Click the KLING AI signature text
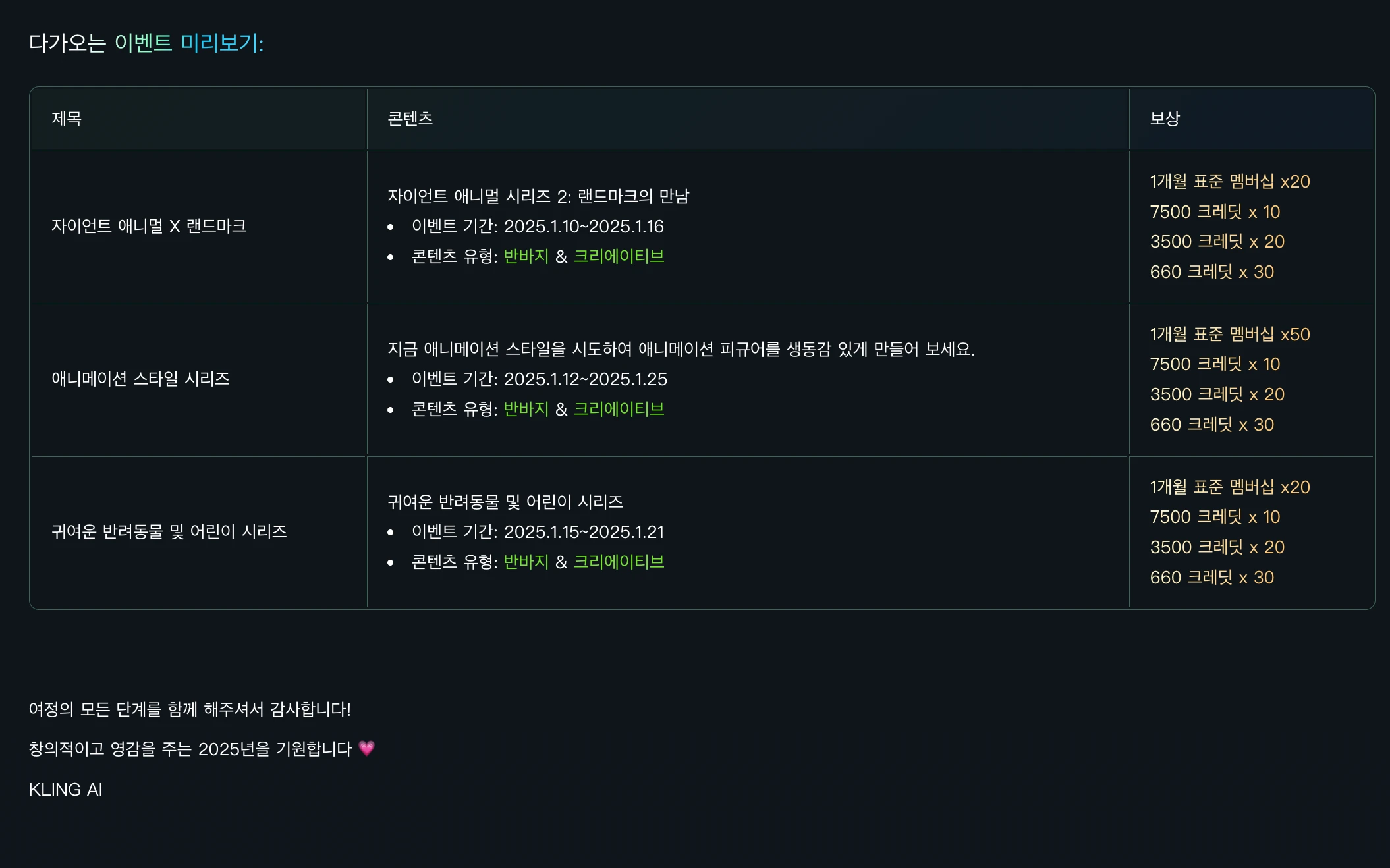The width and height of the screenshot is (1390, 868). 66,790
